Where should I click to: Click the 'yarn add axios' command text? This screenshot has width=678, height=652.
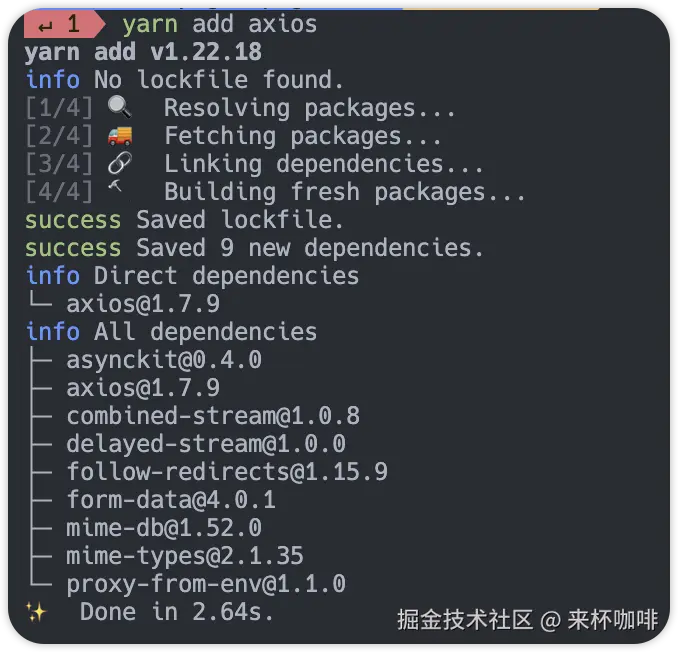pos(219,24)
